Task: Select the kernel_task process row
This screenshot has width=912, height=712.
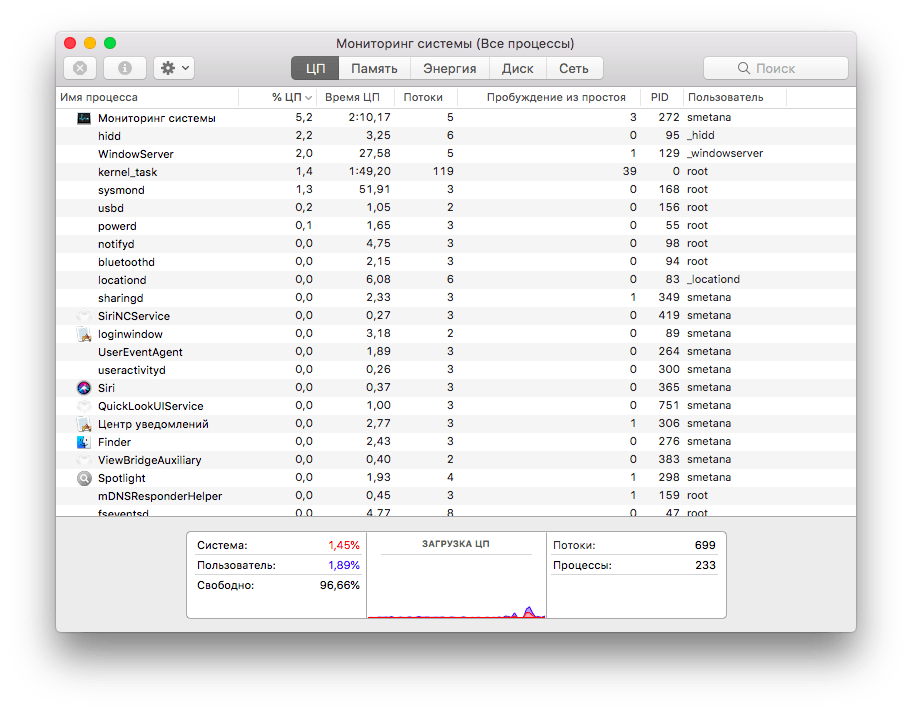Action: pos(456,172)
